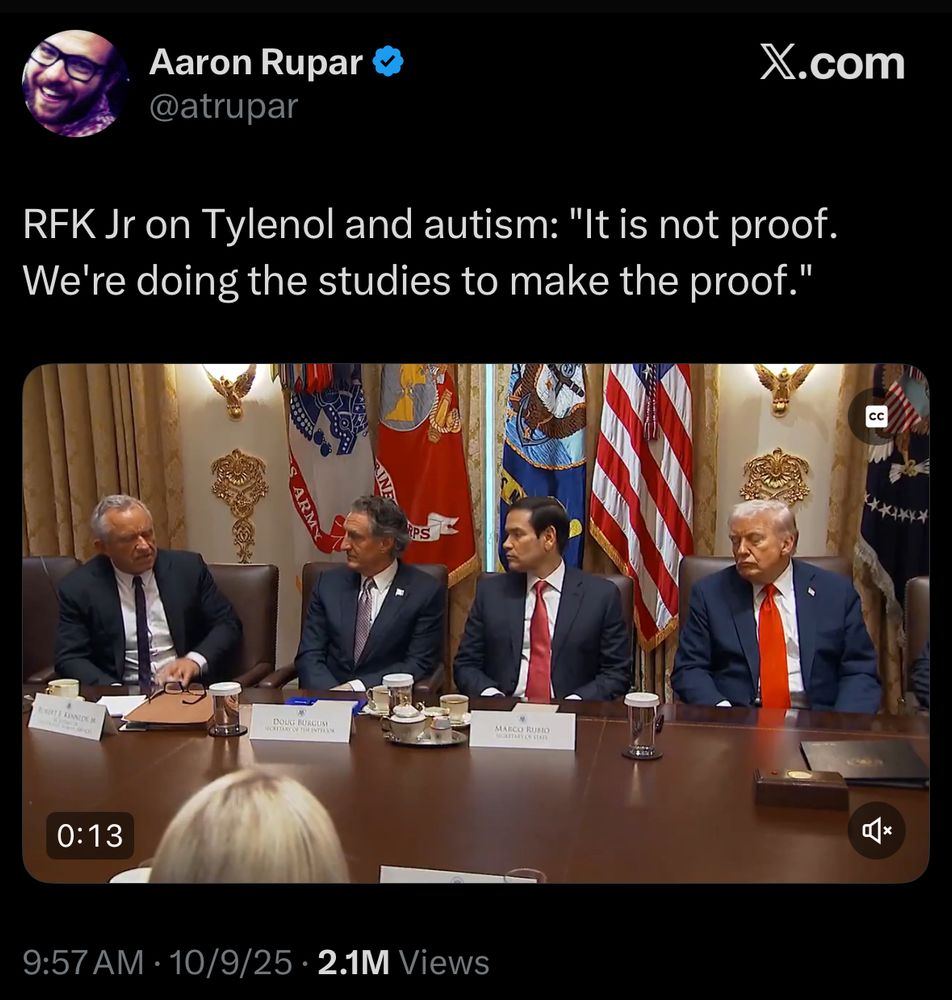Open the @atrupar handle link
The image size is (952, 1000).
223,107
